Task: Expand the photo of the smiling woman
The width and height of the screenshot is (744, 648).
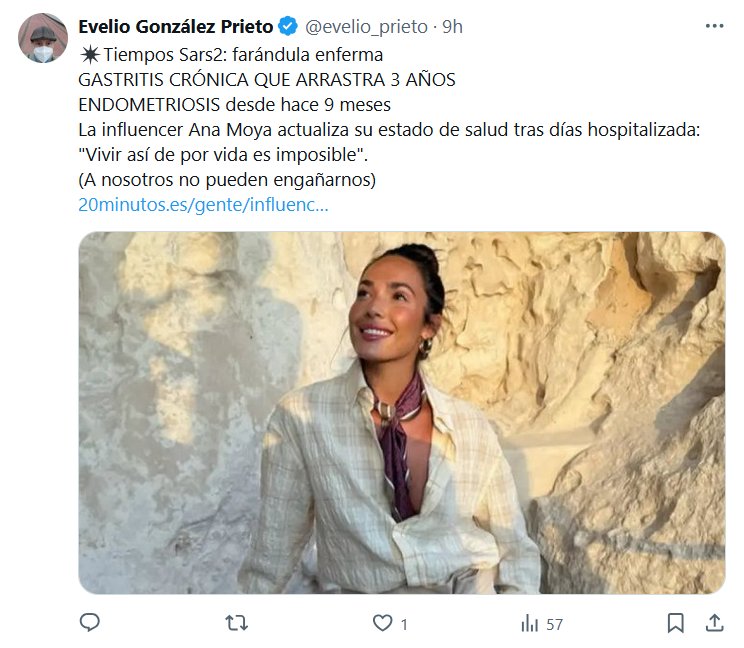Action: tap(401, 412)
